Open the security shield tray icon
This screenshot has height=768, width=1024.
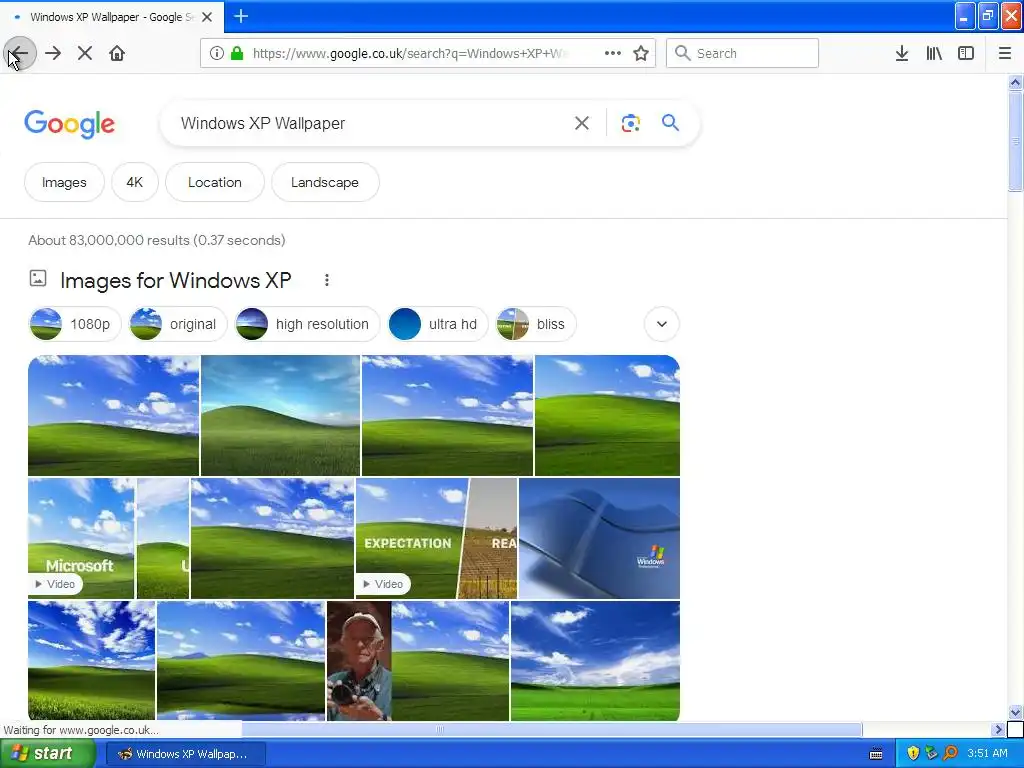(x=913, y=754)
